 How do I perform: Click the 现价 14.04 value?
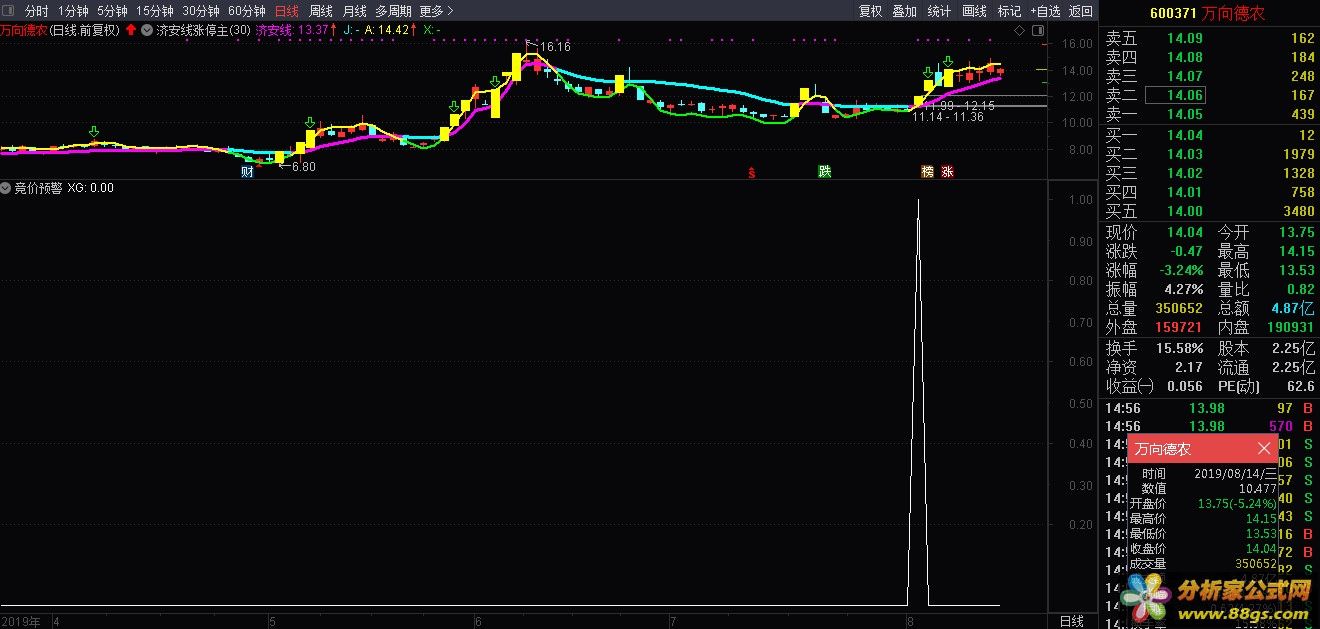1185,232
